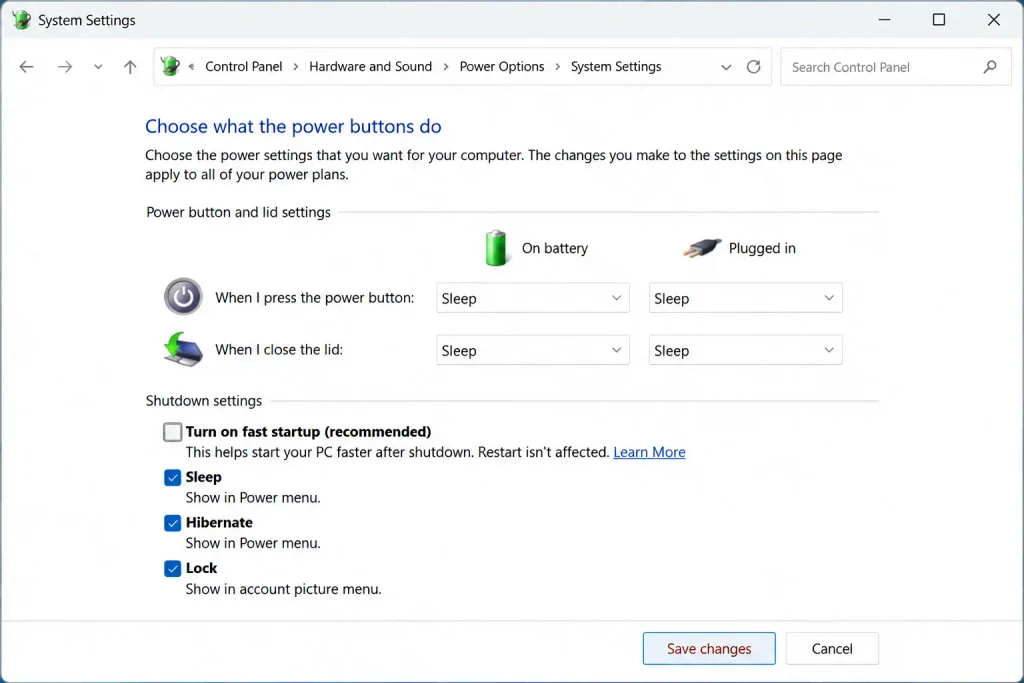This screenshot has height=683, width=1024.
Task: Go back using the back arrow
Action: pos(26,67)
